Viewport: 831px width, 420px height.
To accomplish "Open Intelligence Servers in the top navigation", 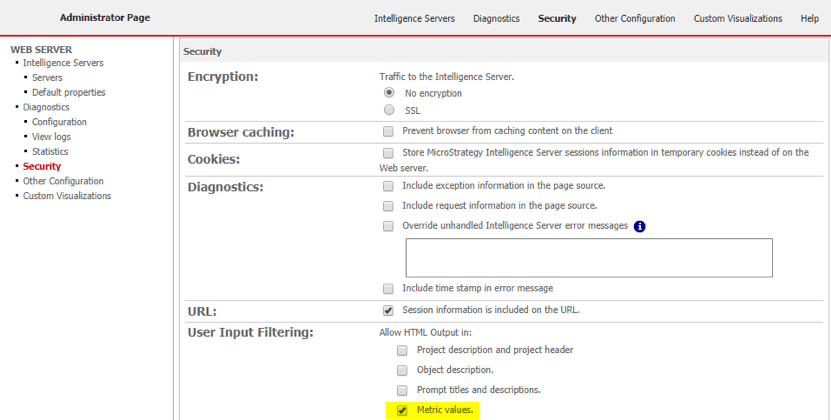I will pyautogui.click(x=414, y=18).
